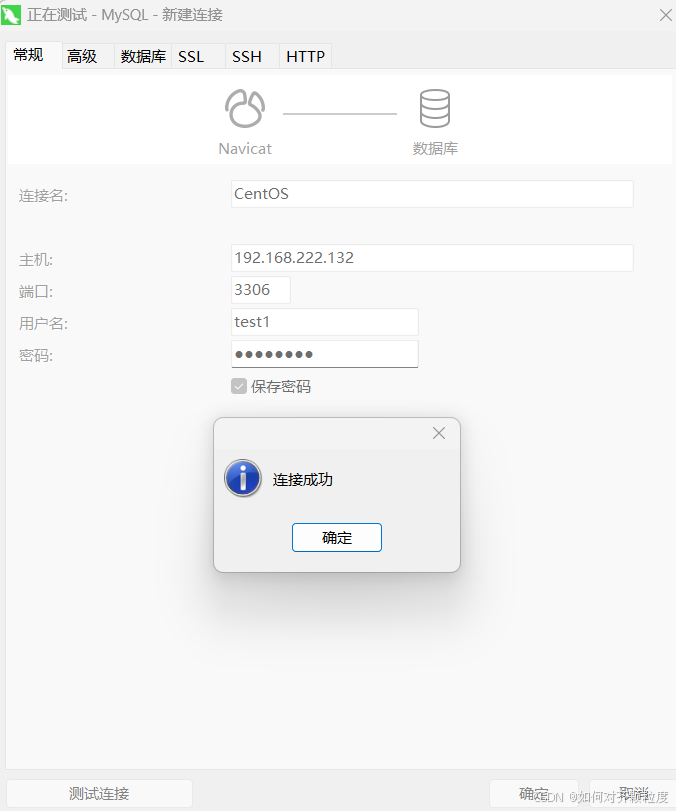Close the New Connection window

[x=666, y=15]
